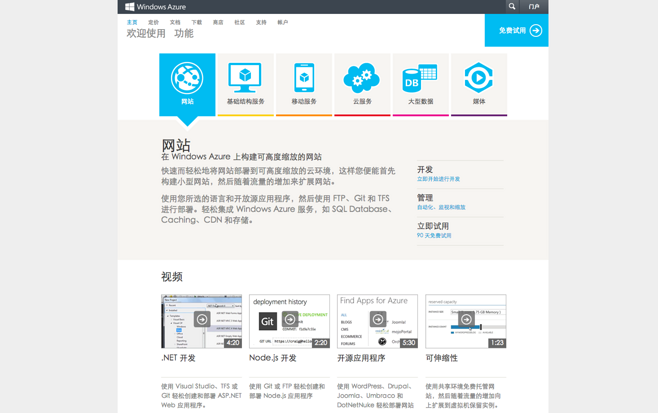The width and height of the screenshot is (658, 413).
Task: Open the 门户 portal button in header
Action: click(x=534, y=7)
